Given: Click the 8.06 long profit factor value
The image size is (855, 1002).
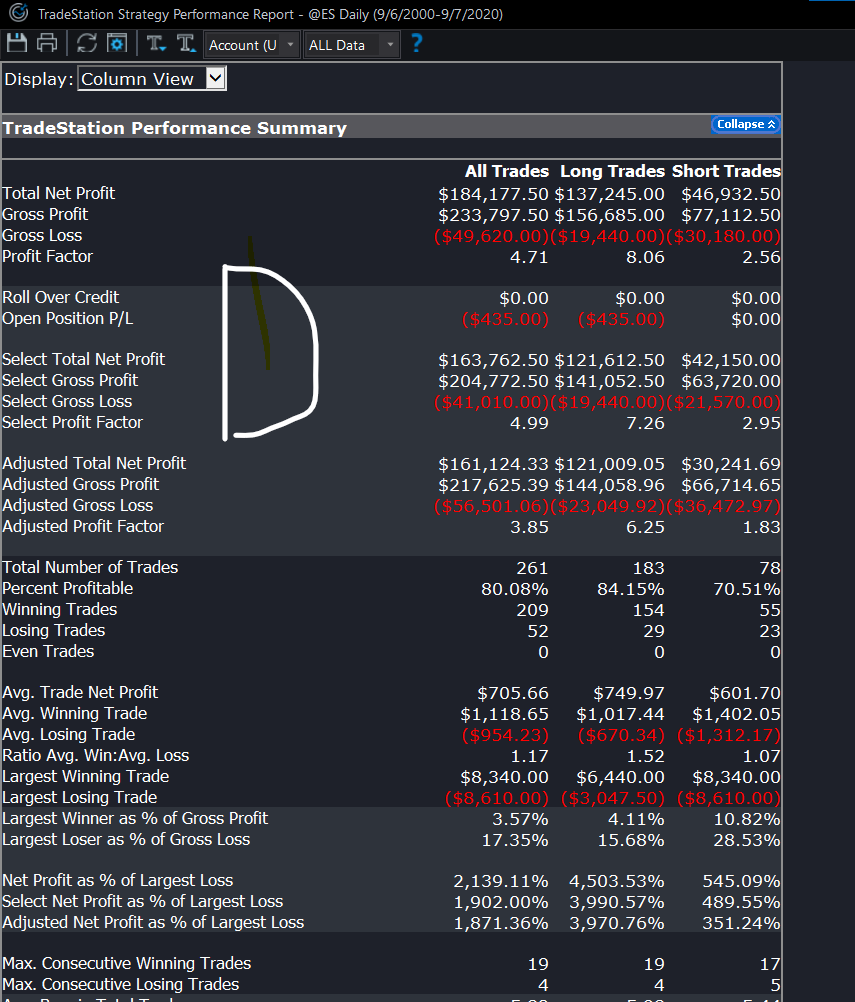Looking at the screenshot, I should (x=645, y=257).
